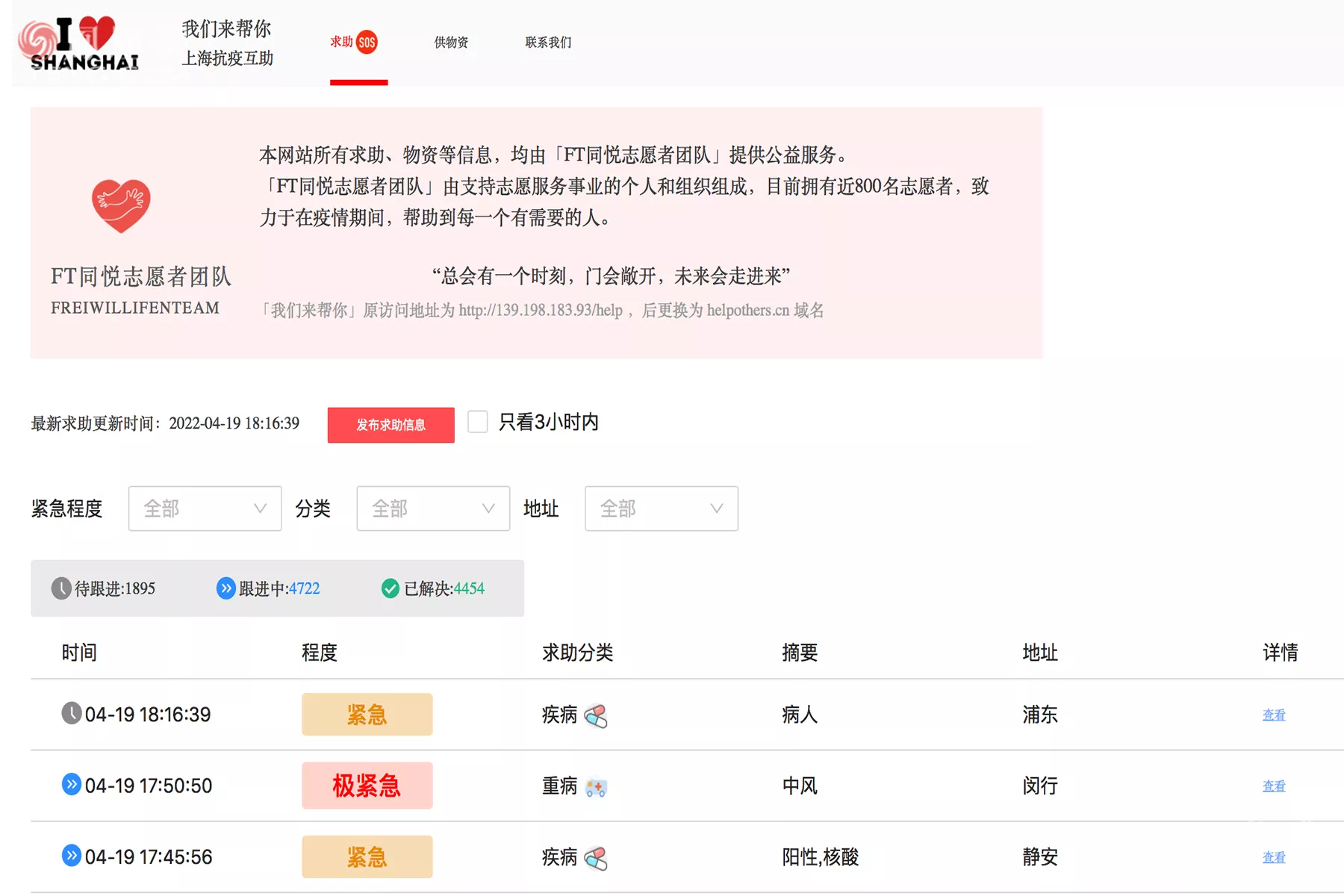
Task: Click the timestamp 04-19 17:50:50
Action: pos(149,785)
